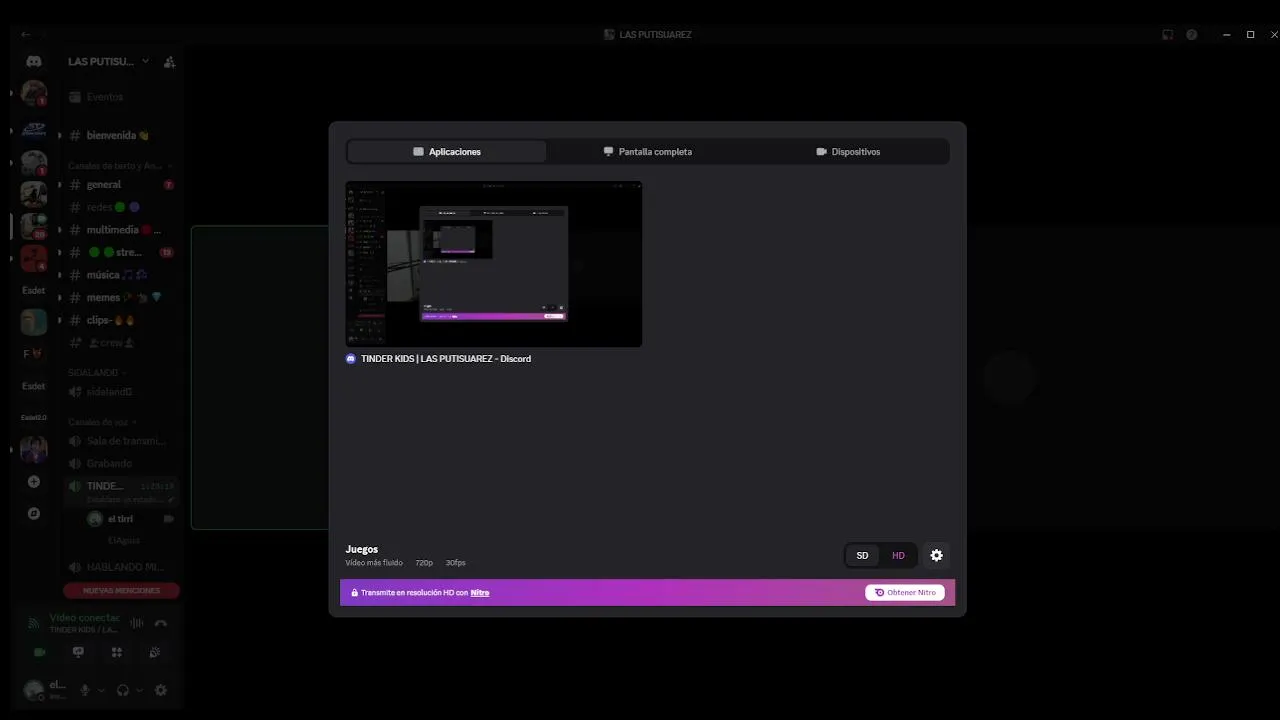Jump to NUEVAS MENCIONES

pyautogui.click(x=121, y=590)
